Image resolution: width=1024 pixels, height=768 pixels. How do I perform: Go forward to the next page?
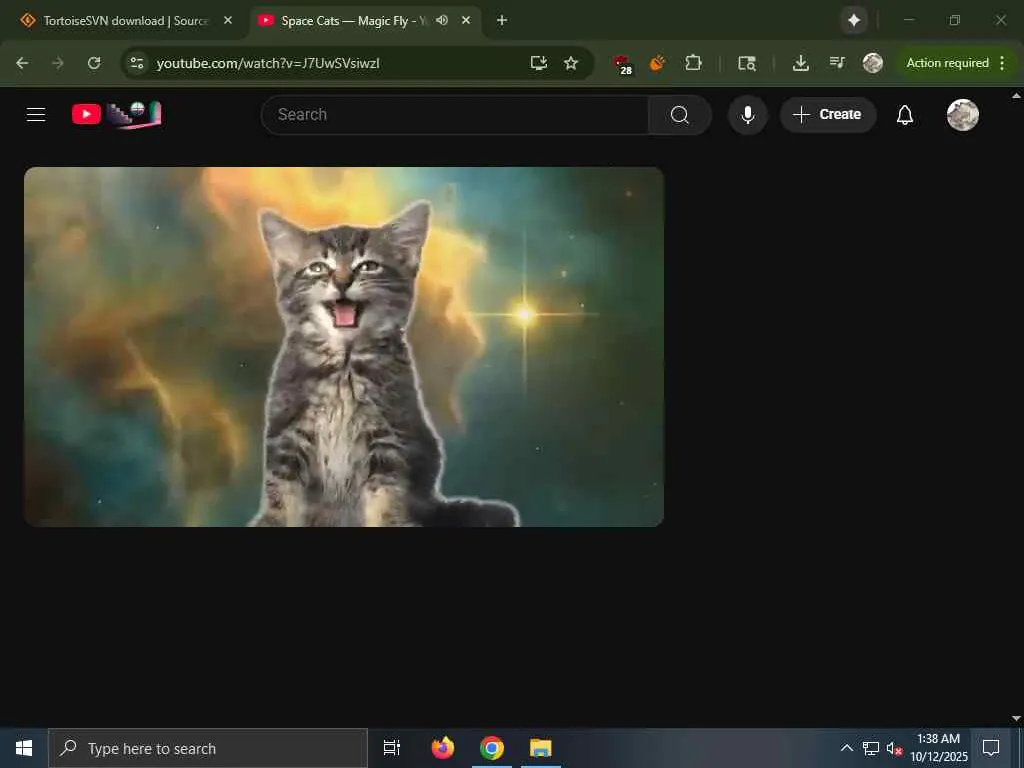pos(58,63)
